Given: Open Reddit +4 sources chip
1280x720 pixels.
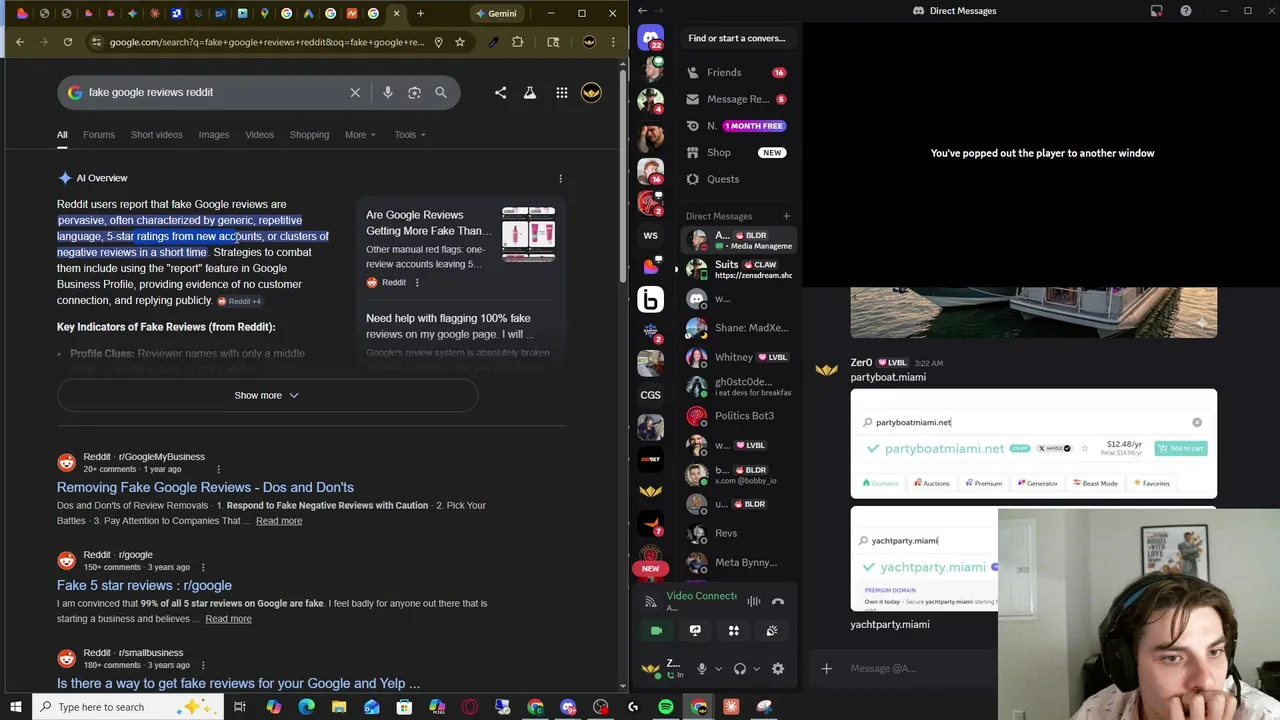Looking at the screenshot, I should pyautogui.click(x=240, y=301).
